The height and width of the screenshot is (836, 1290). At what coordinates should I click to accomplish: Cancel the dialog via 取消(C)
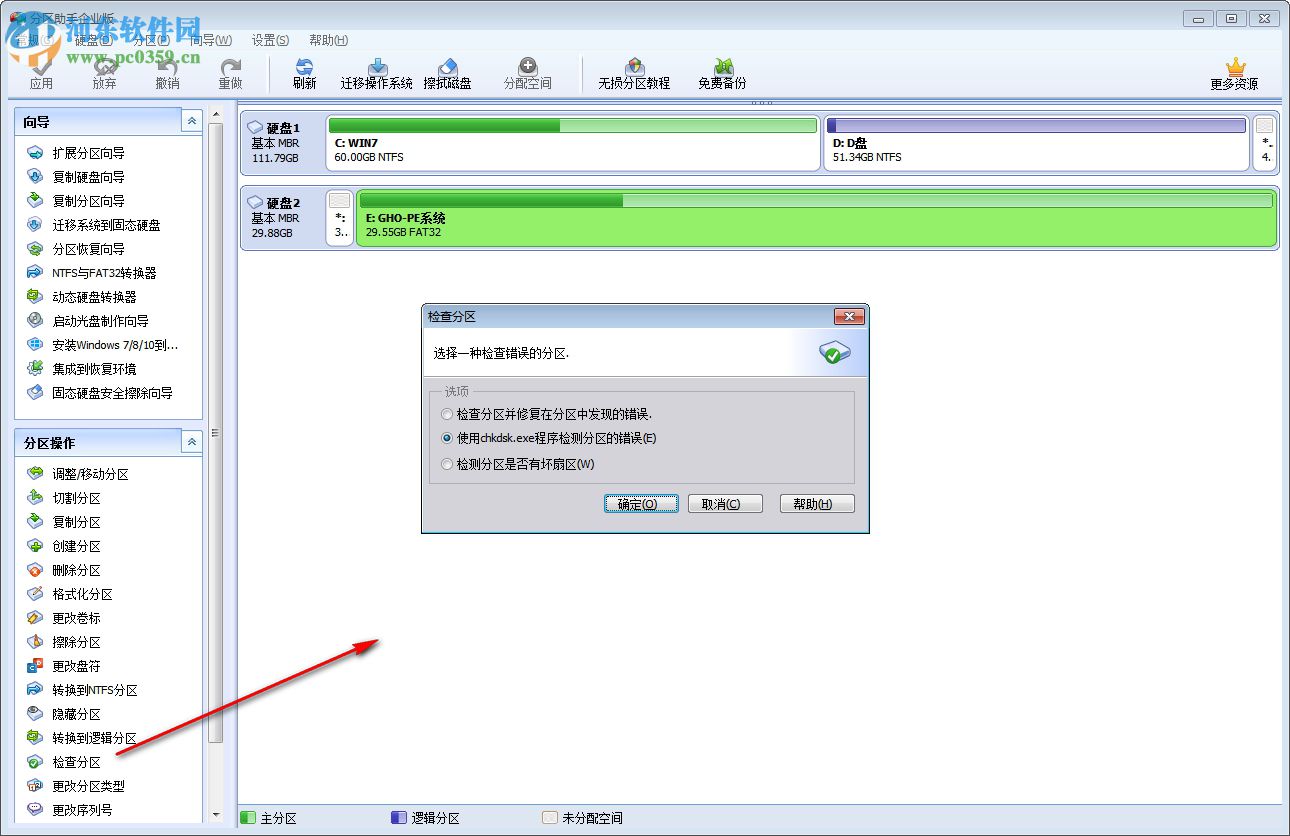coord(724,503)
